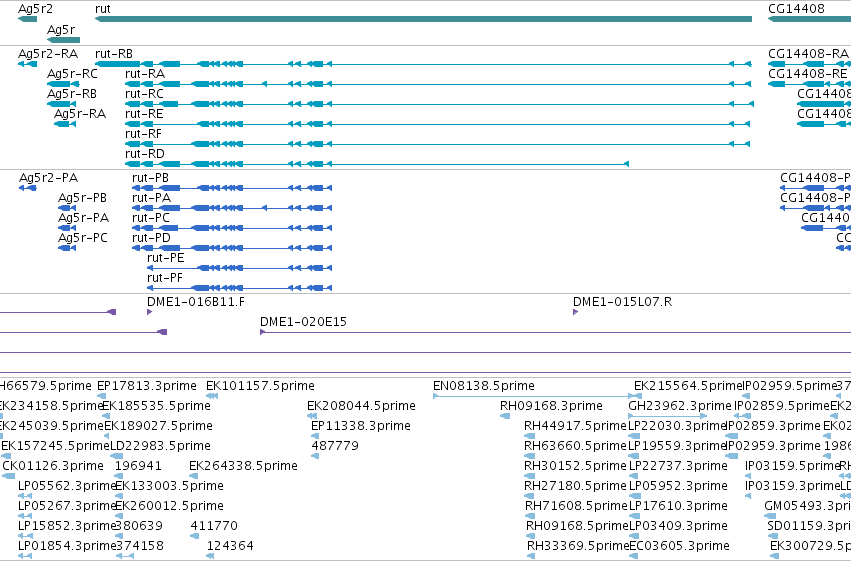Click the Ag5r-RC transcript label
The height and width of the screenshot is (561, 851).
(72, 74)
